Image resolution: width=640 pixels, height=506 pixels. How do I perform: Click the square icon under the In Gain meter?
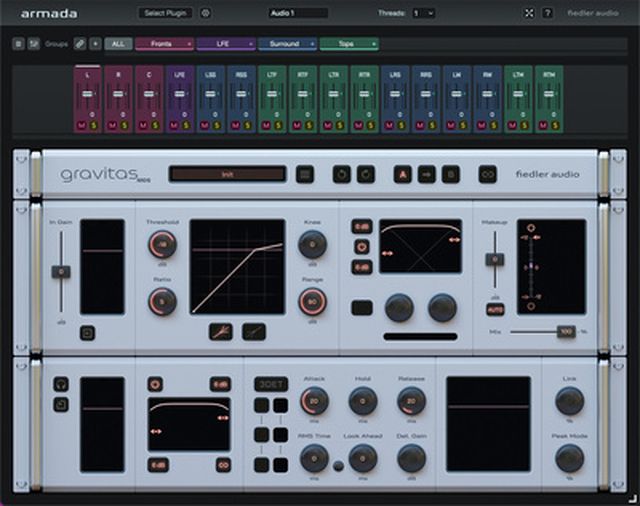(x=87, y=333)
